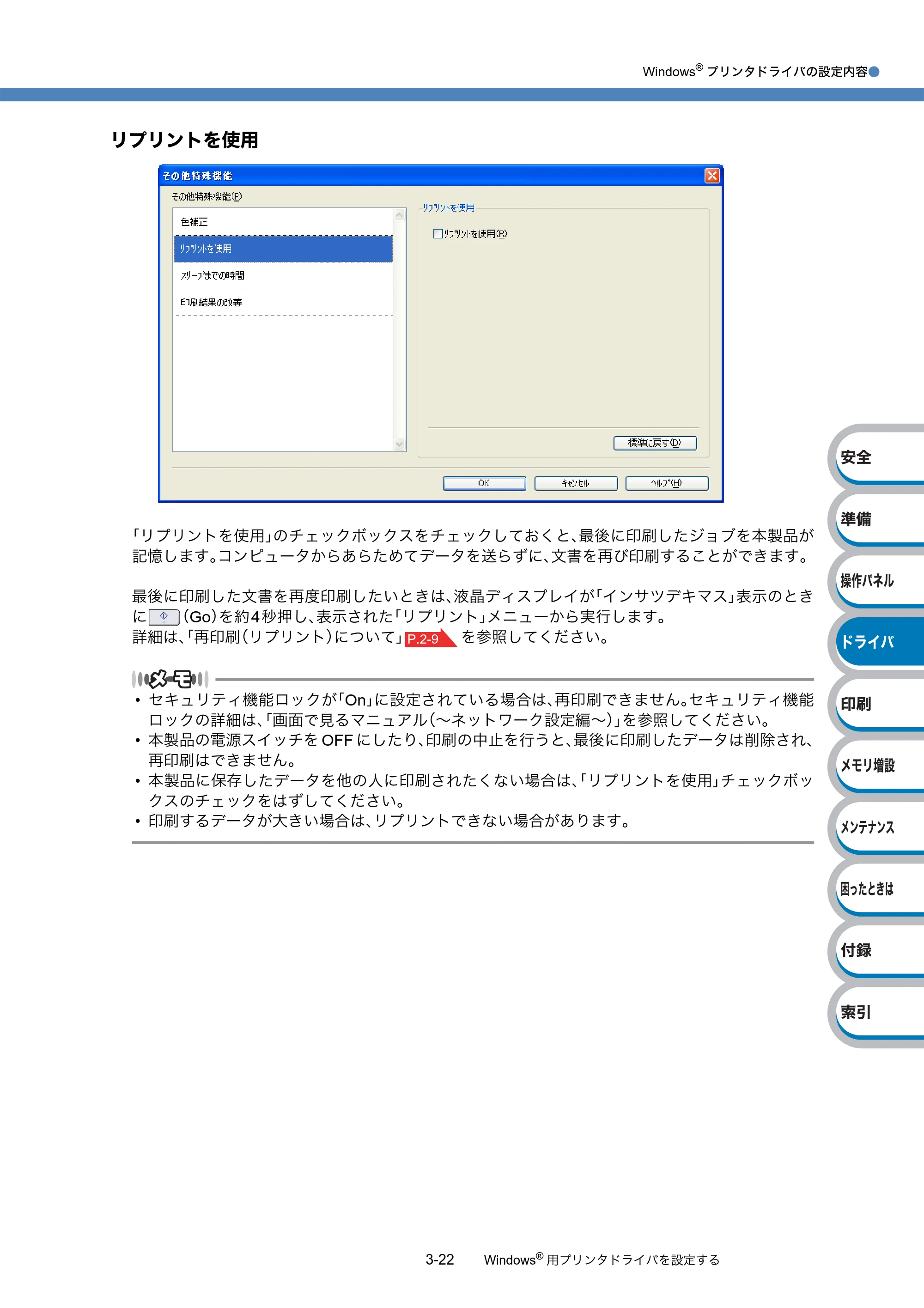Screen dimensions: 924x1308
Task: Click the Go button icon in text
Action: (x=164, y=617)
